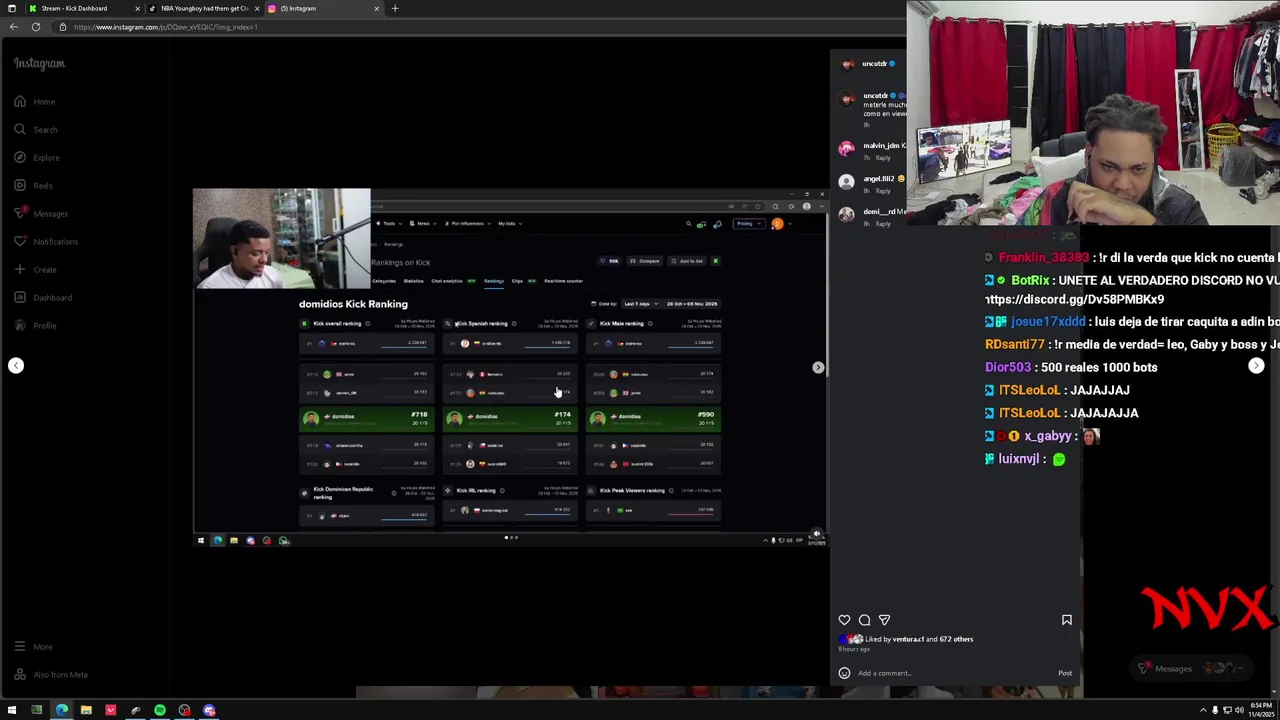Go to the Explore page

point(37,157)
